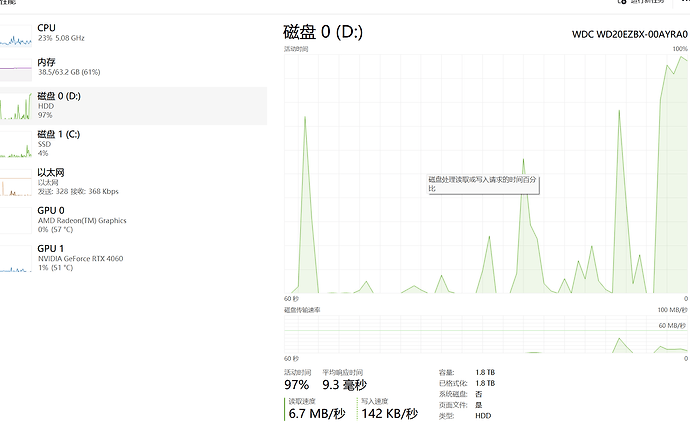Image resolution: width=690 pixels, height=427 pixels.
Task: Click the 系统磁盘 label
Action: click(453, 394)
